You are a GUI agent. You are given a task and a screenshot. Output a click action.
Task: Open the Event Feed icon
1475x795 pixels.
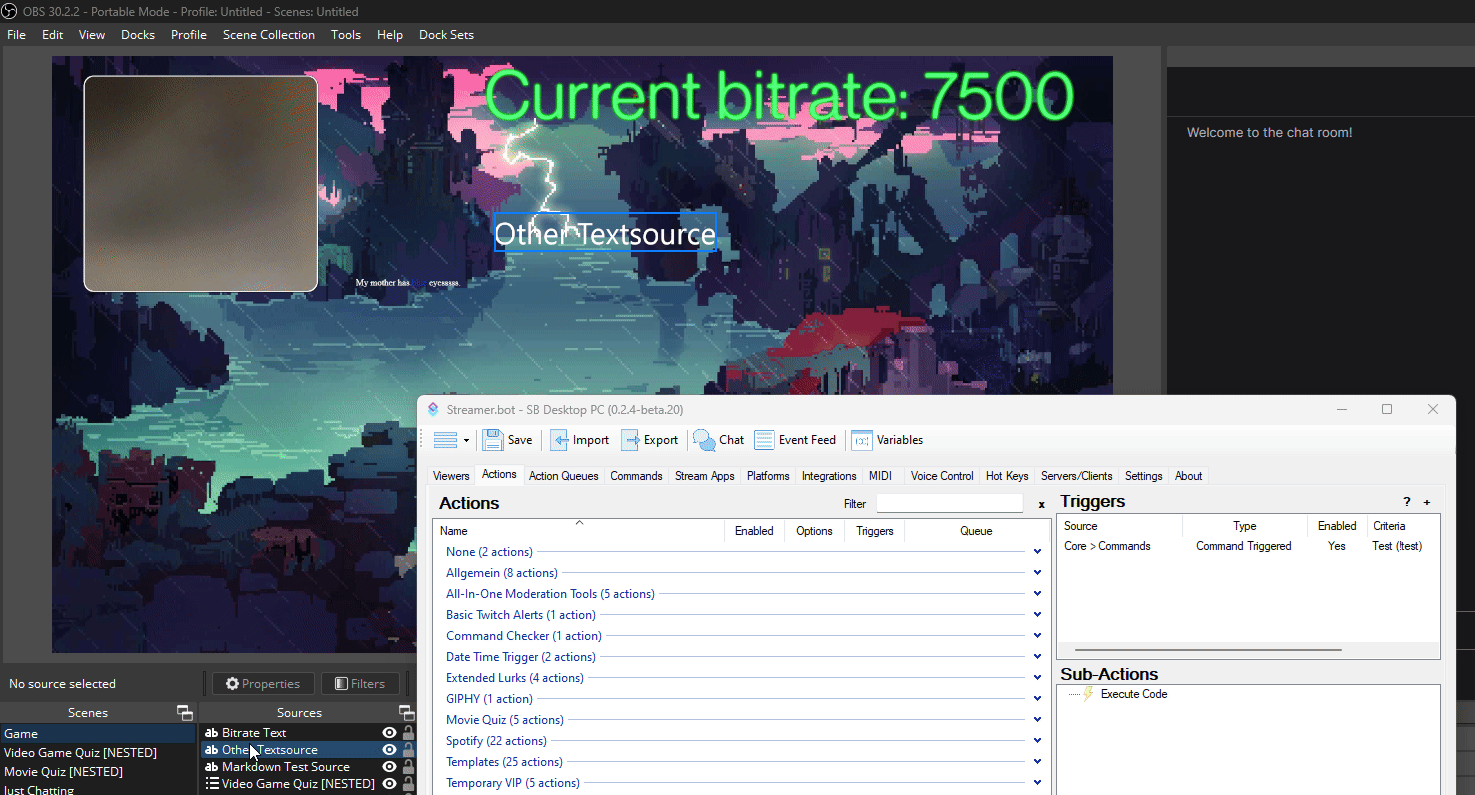pos(765,440)
